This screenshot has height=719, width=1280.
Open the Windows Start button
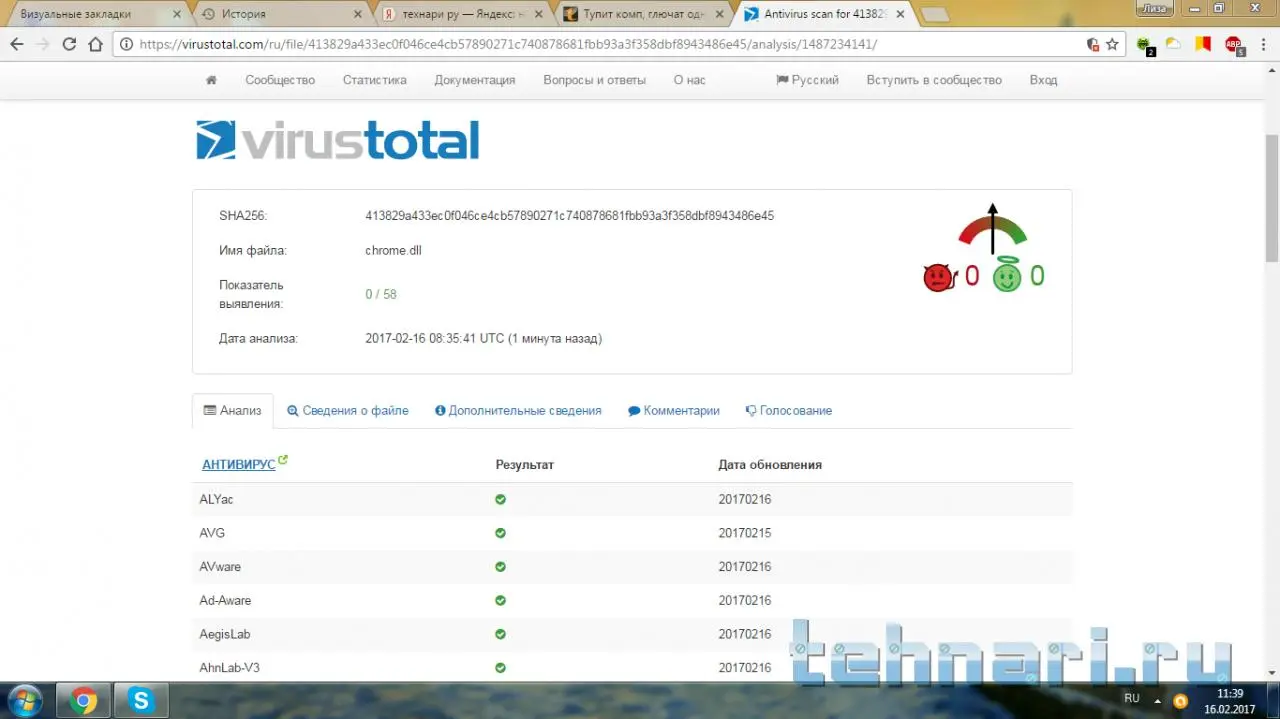click(24, 700)
